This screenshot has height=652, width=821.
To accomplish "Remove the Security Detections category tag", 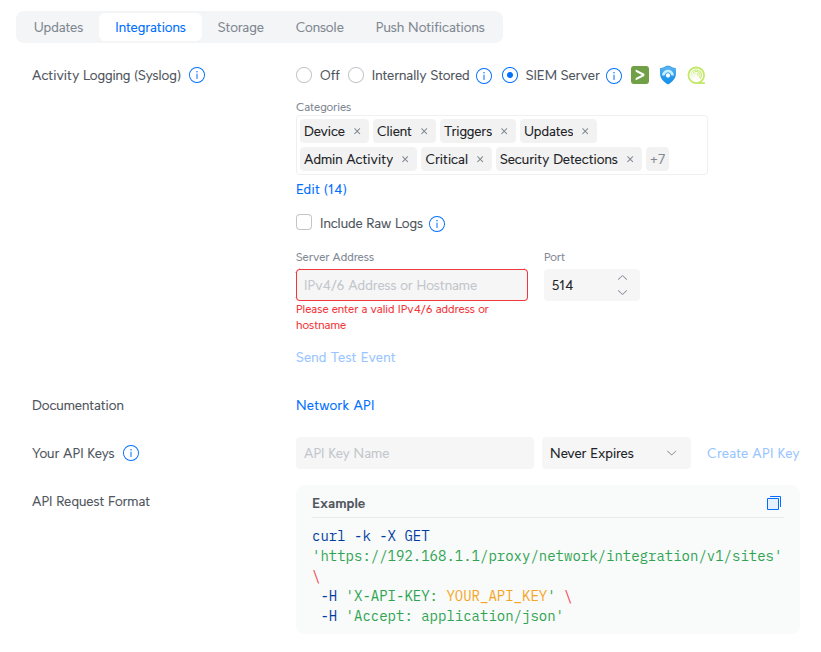I will click(x=630, y=159).
